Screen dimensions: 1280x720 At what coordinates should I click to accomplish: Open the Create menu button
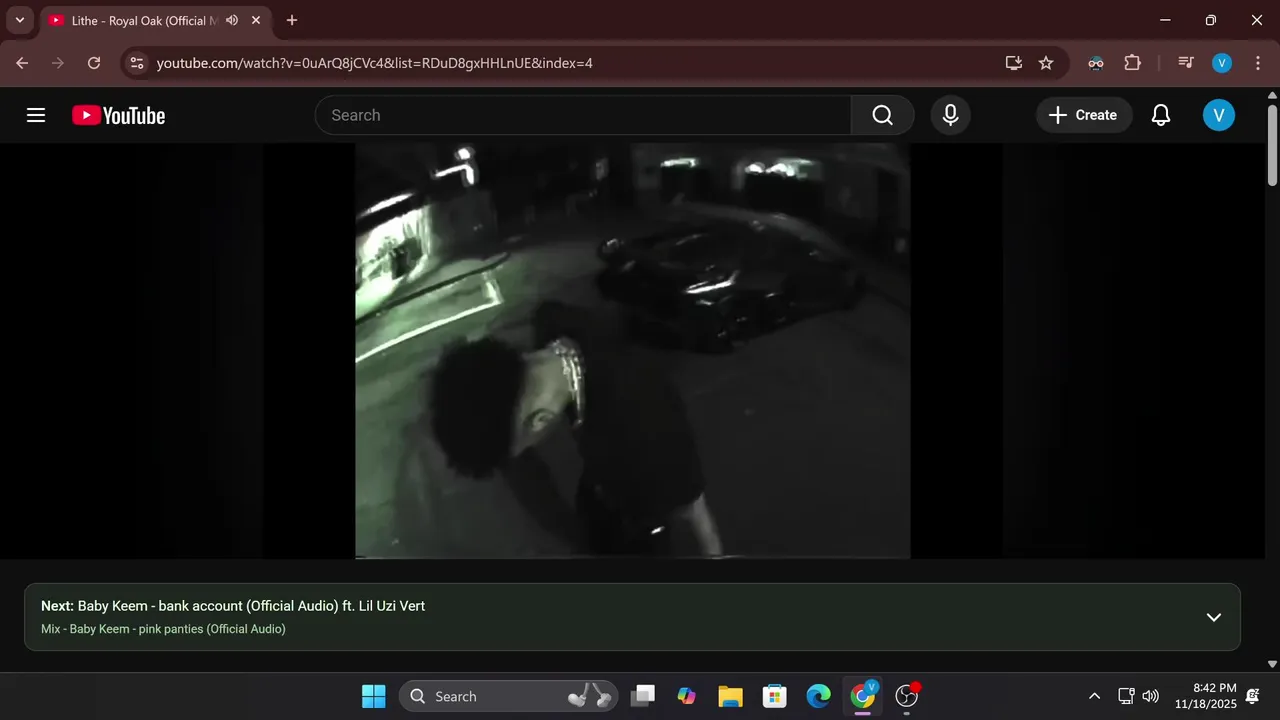(1083, 115)
